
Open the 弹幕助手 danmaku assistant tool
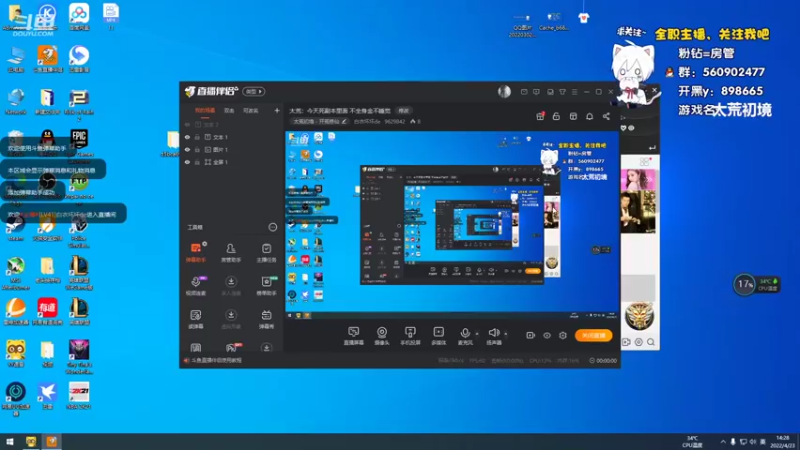(x=195, y=253)
